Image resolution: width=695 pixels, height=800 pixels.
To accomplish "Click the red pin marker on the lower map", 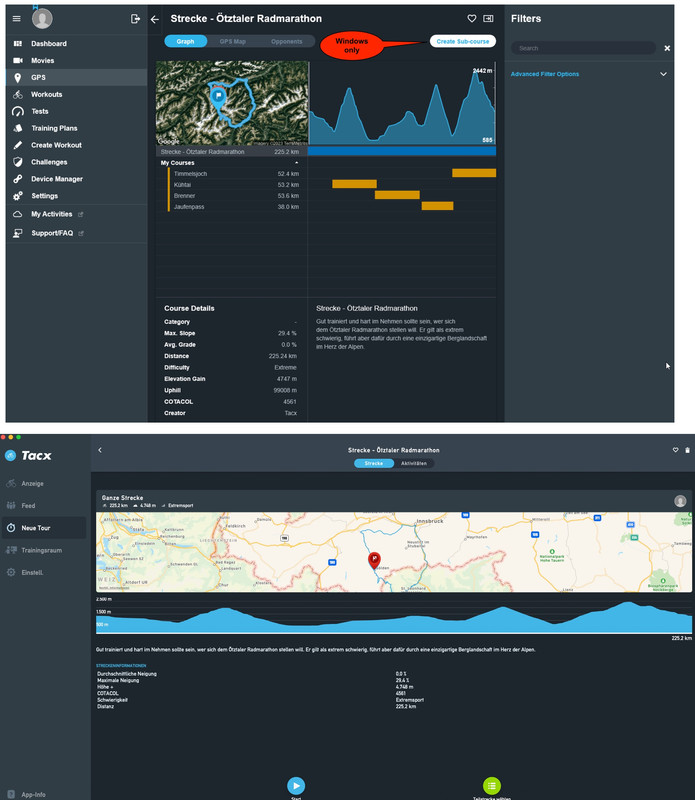I will [x=374, y=560].
